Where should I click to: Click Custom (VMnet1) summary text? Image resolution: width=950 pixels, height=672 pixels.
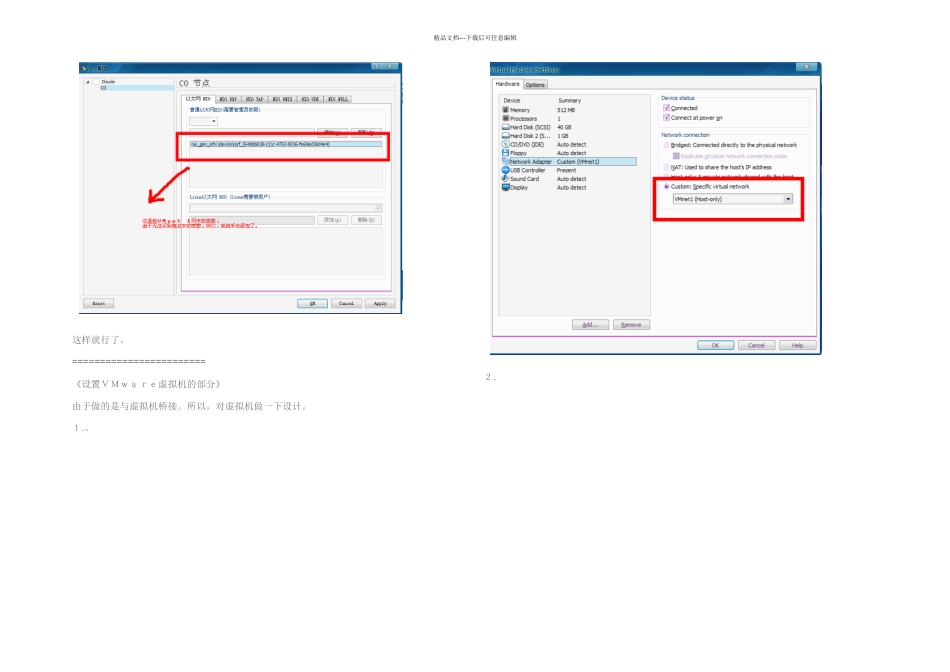tap(578, 162)
